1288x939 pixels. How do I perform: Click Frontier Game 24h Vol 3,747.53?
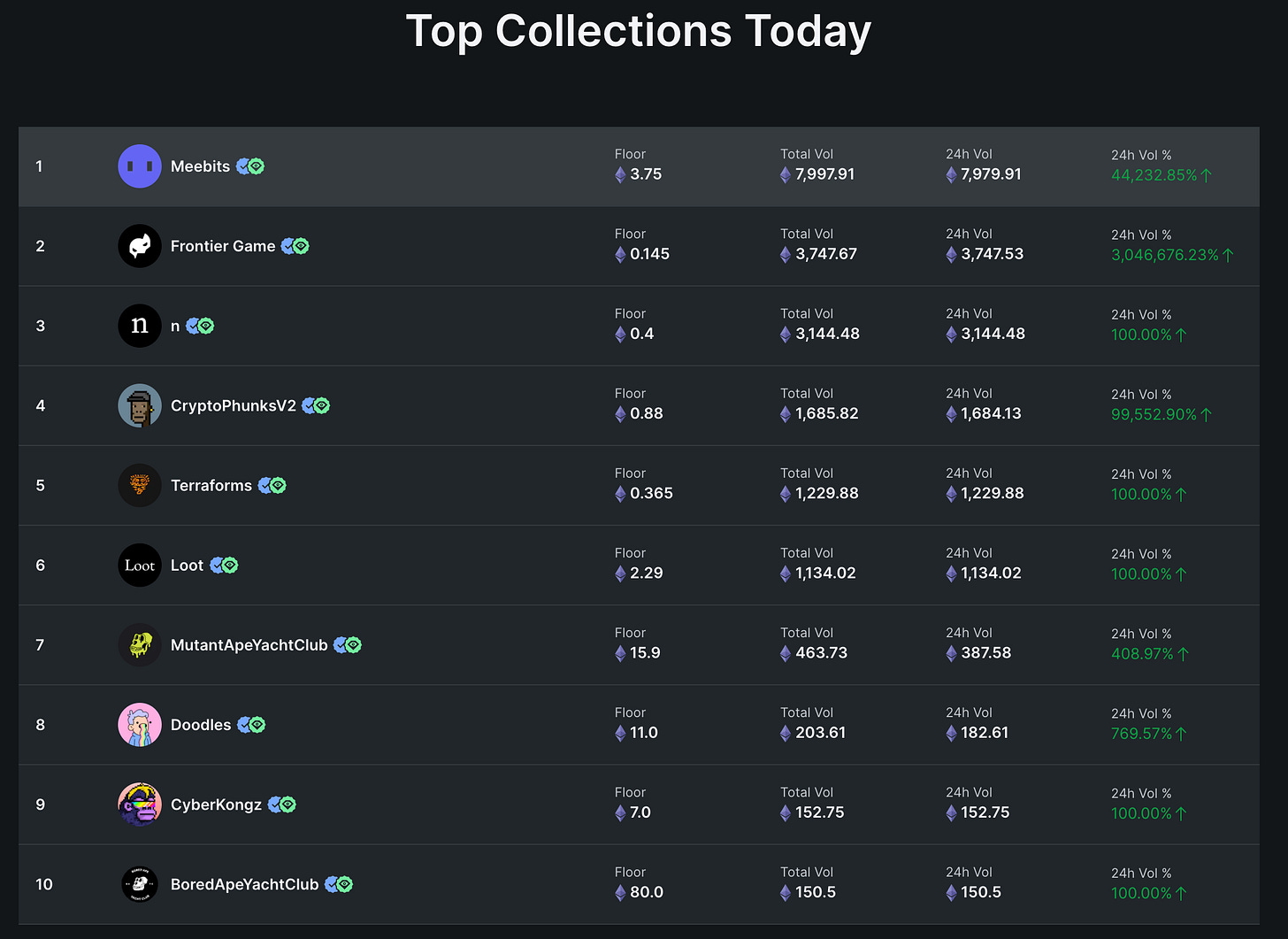[x=993, y=254]
